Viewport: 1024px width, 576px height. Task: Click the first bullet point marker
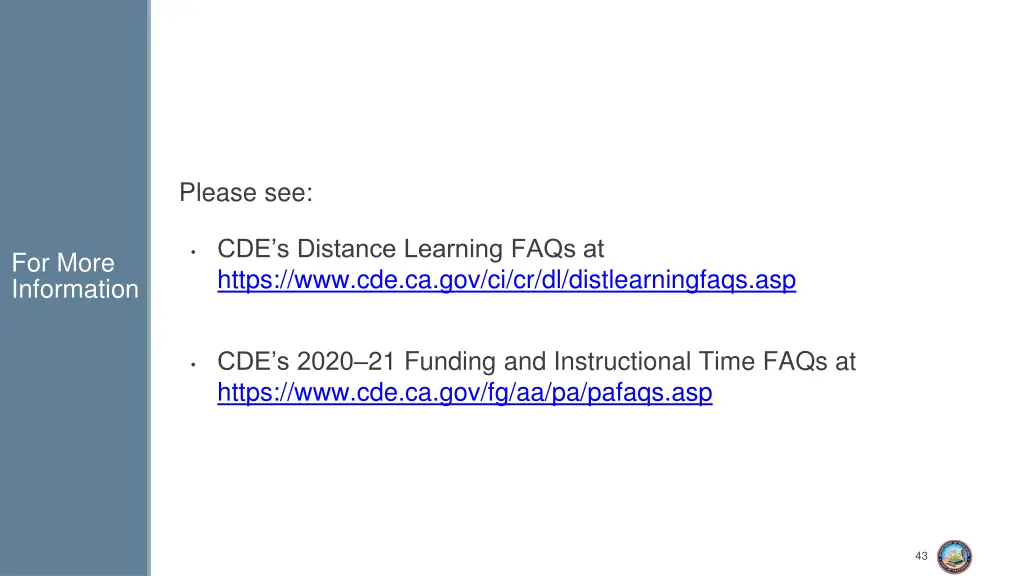click(193, 251)
